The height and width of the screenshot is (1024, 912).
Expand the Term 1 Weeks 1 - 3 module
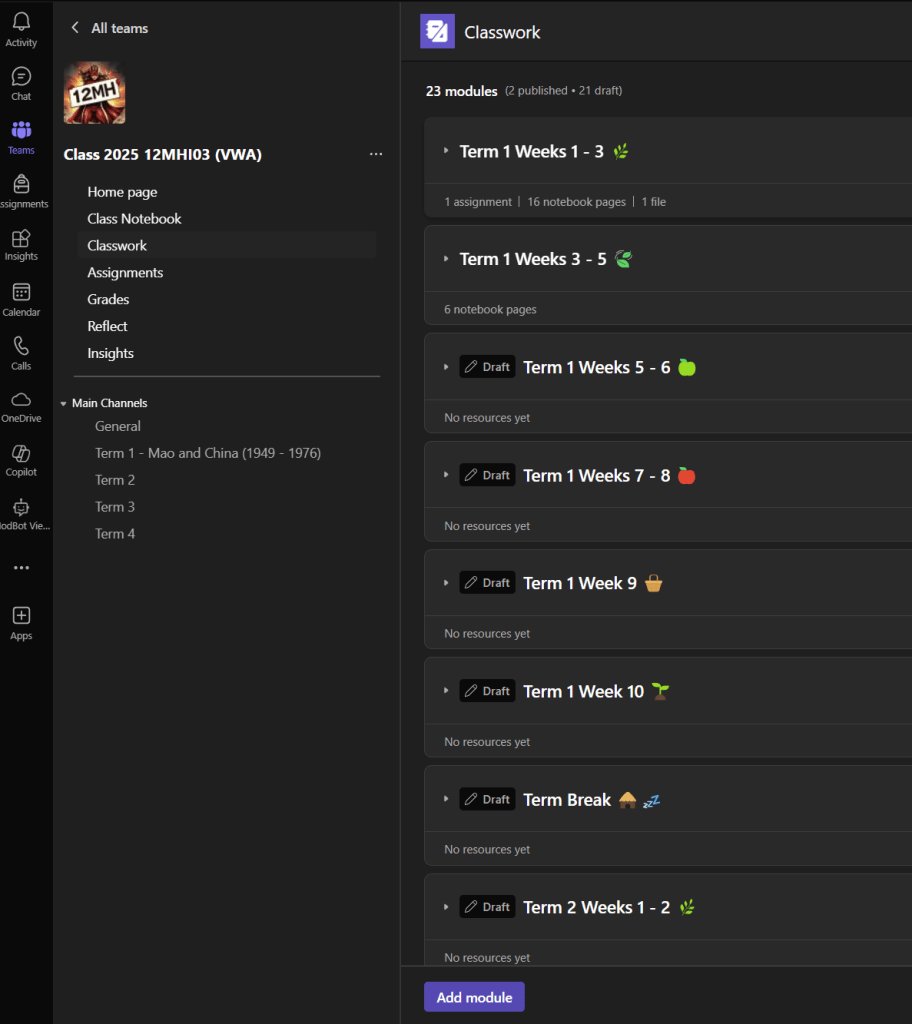coord(446,151)
